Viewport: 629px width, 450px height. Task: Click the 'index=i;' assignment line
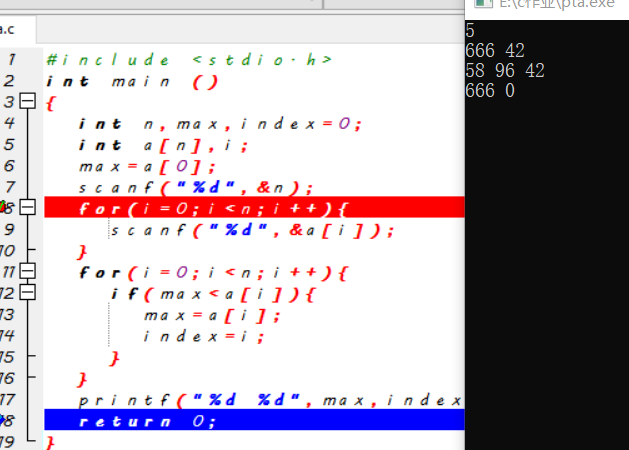click(x=204, y=336)
